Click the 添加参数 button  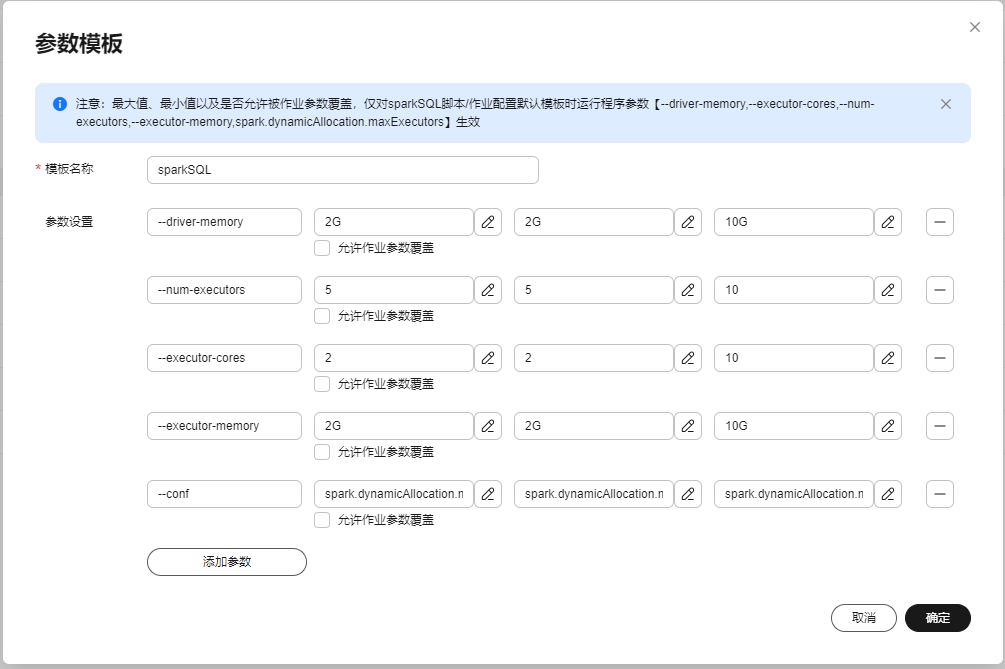pos(227,562)
